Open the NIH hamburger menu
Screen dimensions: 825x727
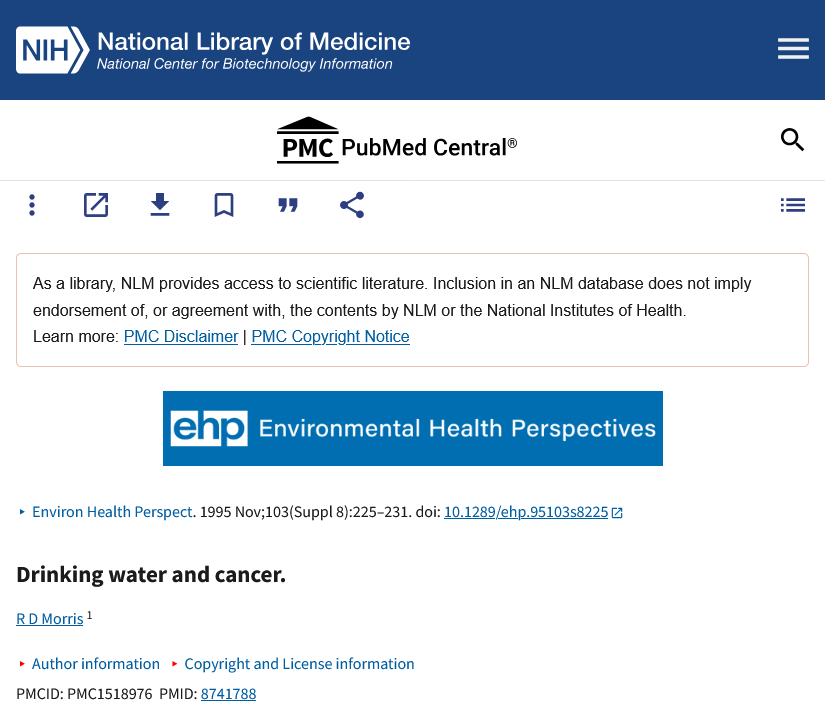(x=793, y=48)
